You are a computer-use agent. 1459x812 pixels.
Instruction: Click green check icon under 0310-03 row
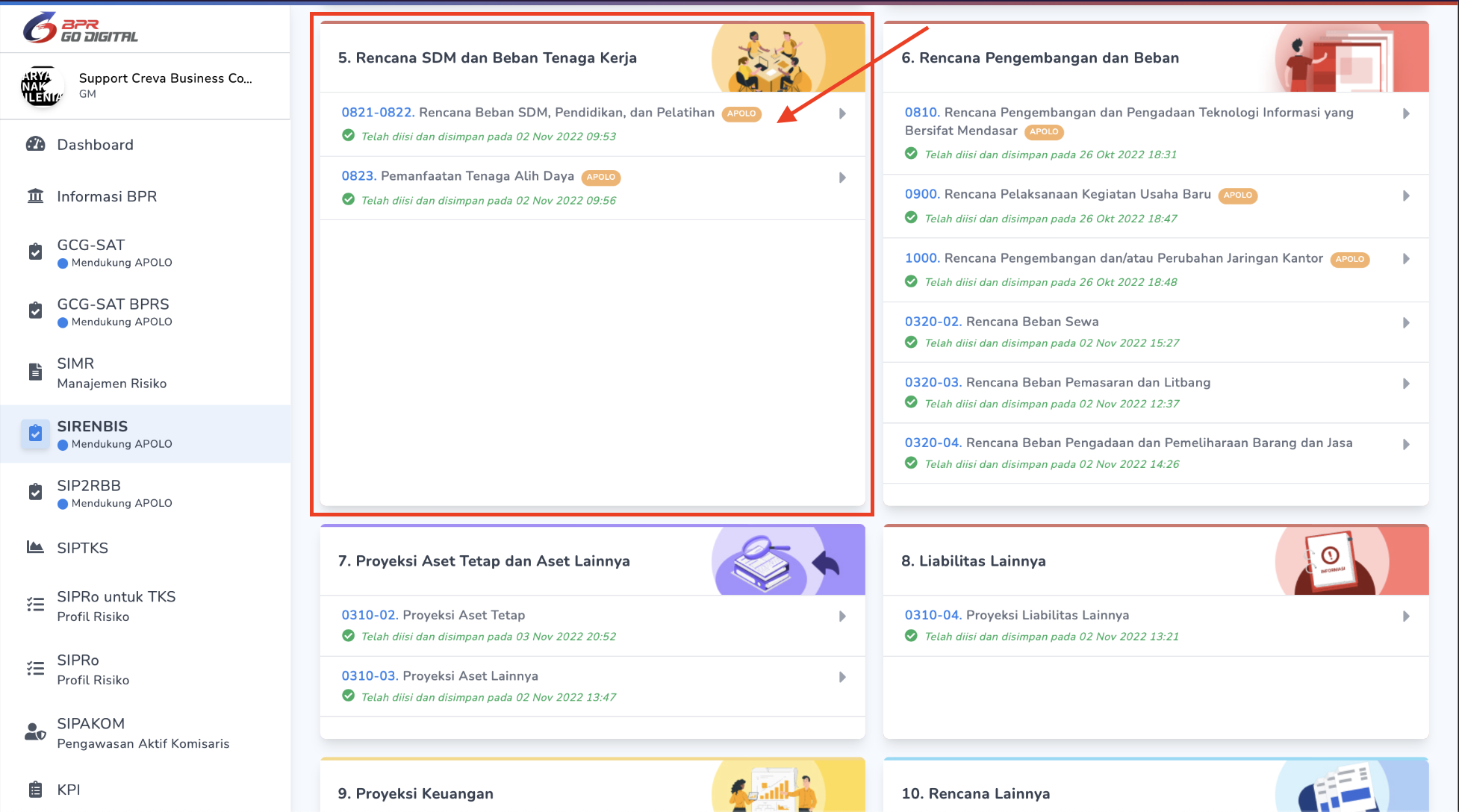click(348, 696)
